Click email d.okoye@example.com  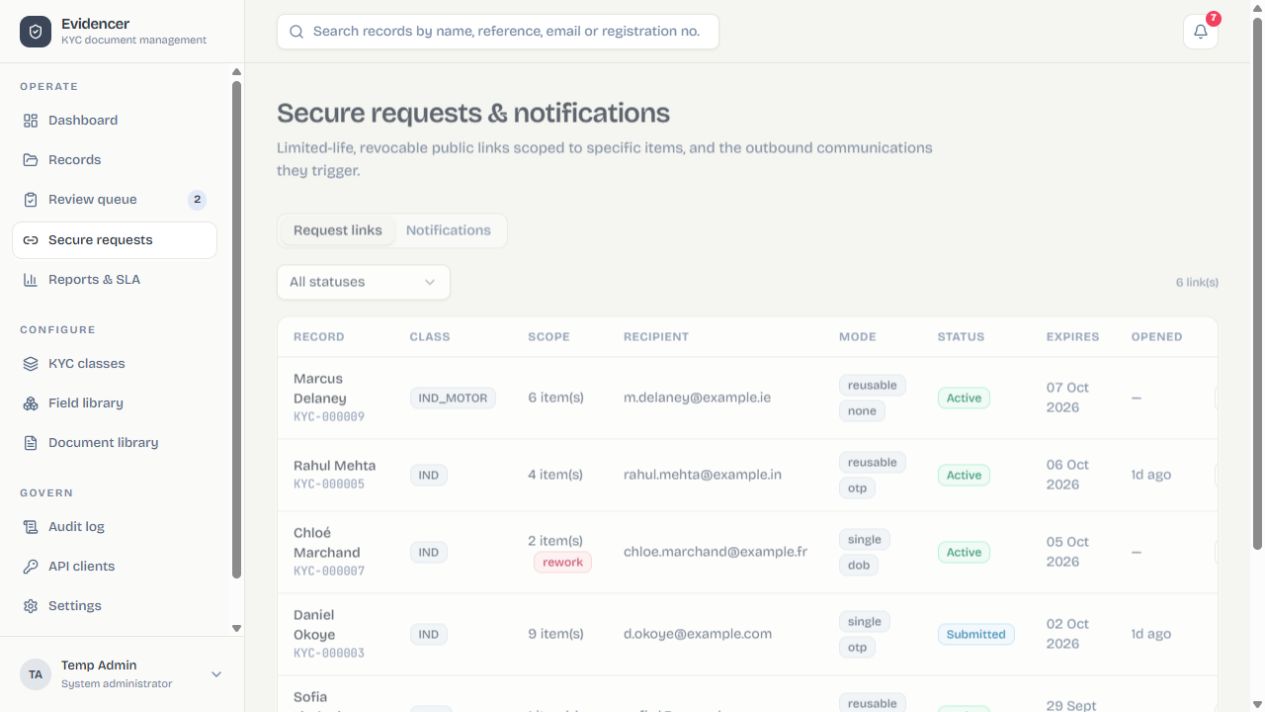[698, 634]
